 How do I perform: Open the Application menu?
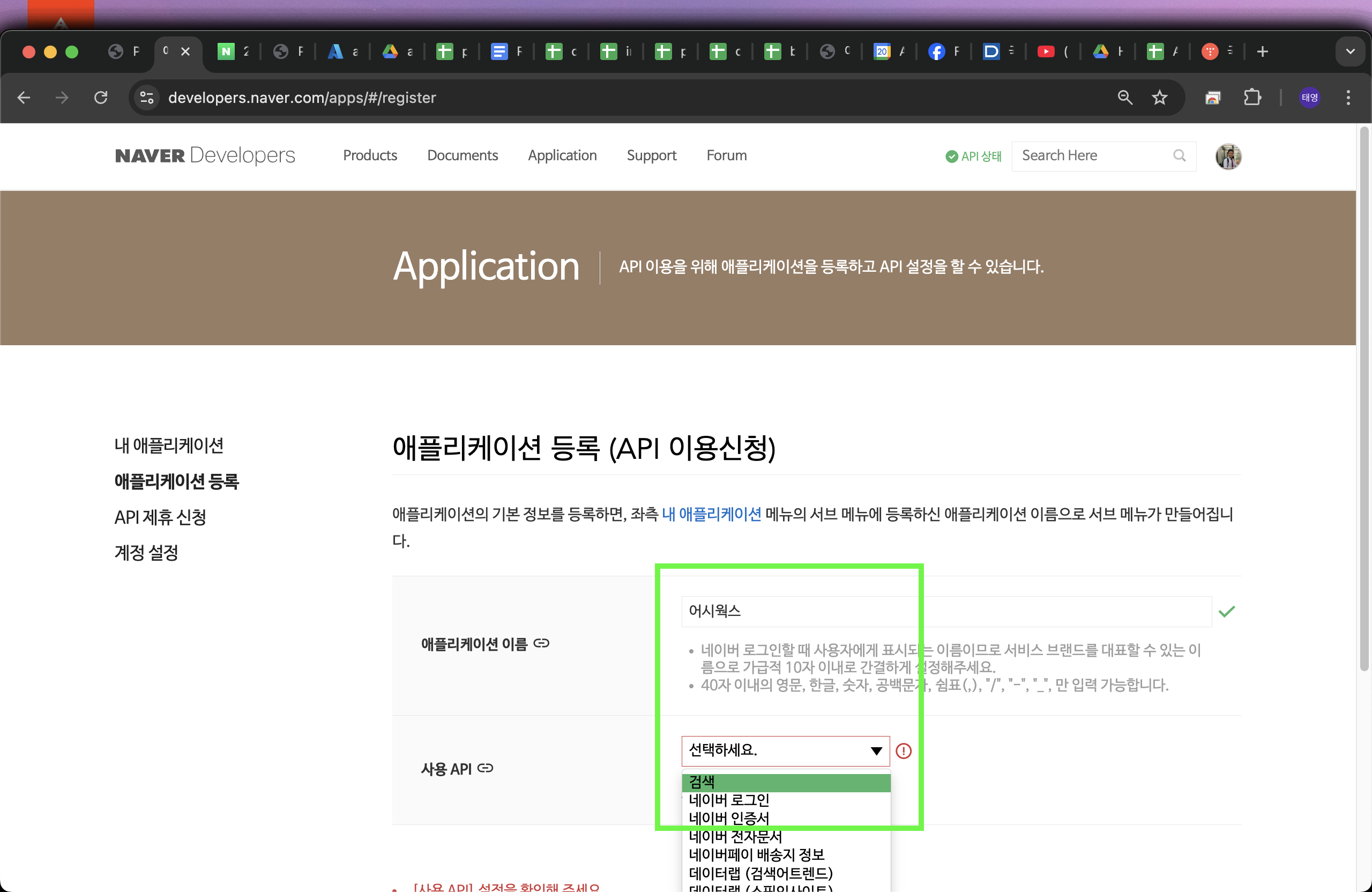[x=562, y=155]
